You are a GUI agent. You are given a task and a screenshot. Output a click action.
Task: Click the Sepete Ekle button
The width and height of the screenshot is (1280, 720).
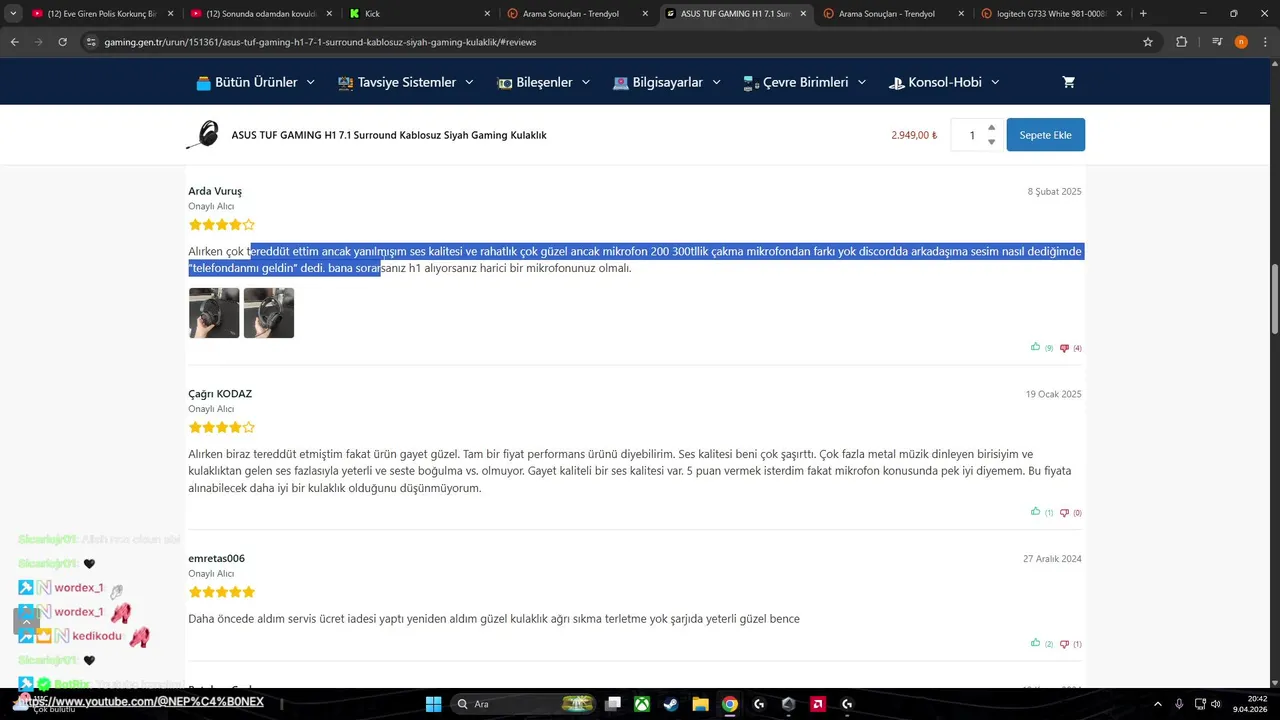1045,135
